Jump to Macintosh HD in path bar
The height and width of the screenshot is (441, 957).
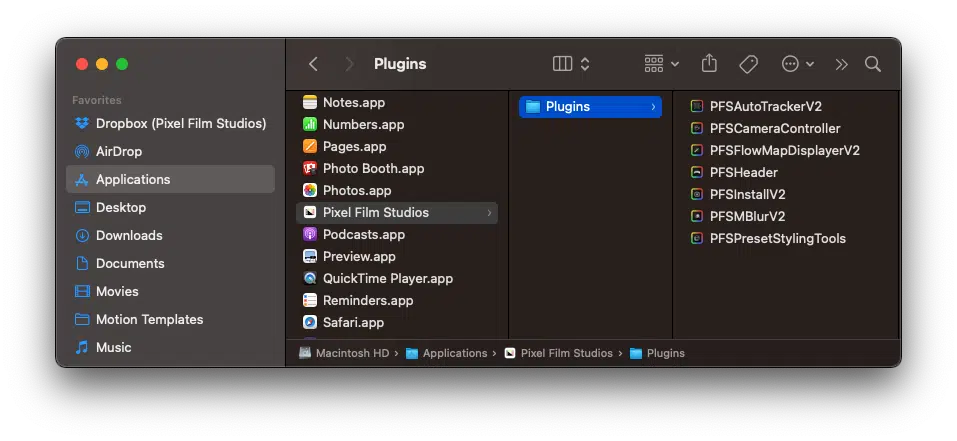pyautogui.click(x=344, y=353)
